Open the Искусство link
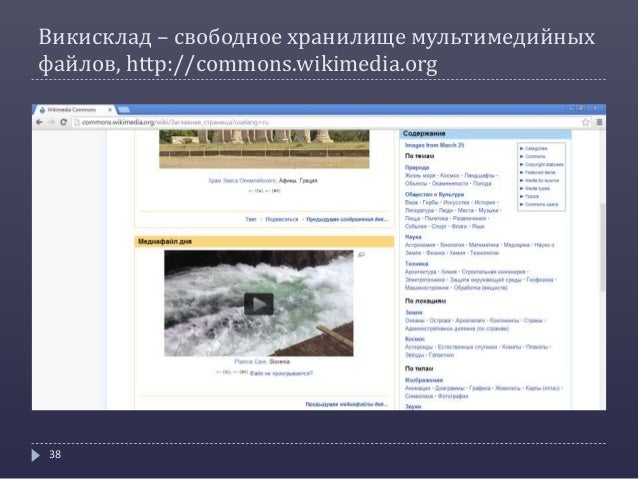This screenshot has height=479, width=638. 456,202
